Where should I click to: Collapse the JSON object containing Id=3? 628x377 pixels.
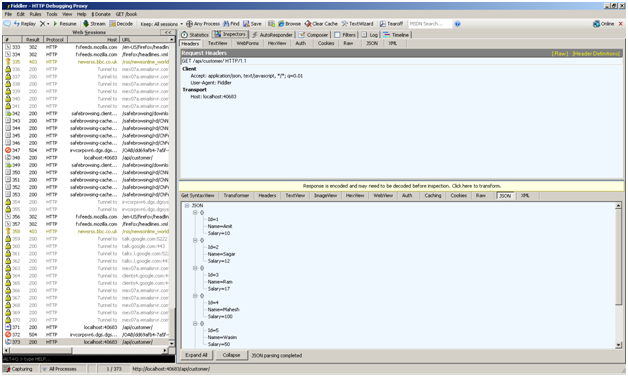click(x=195, y=268)
